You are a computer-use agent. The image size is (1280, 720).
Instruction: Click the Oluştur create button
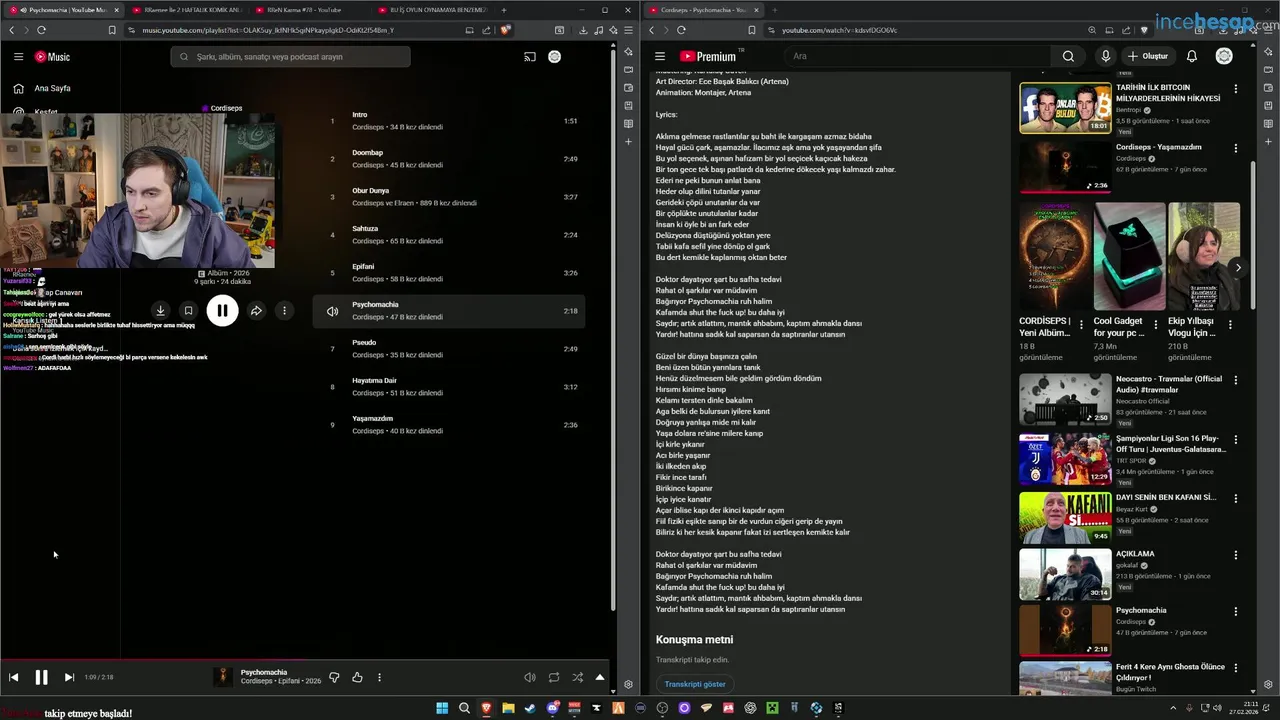click(1148, 56)
